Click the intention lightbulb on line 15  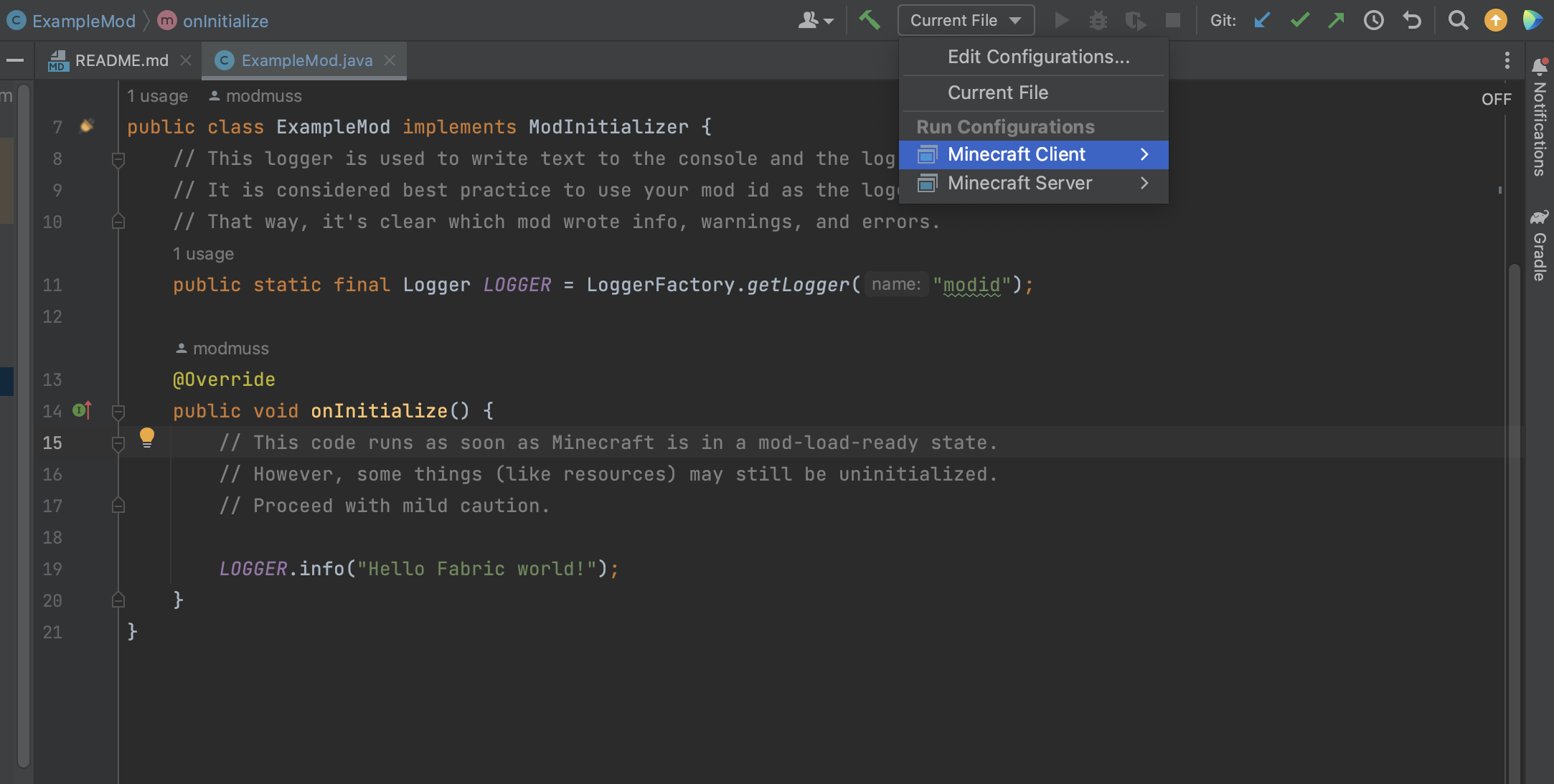pos(146,437)
